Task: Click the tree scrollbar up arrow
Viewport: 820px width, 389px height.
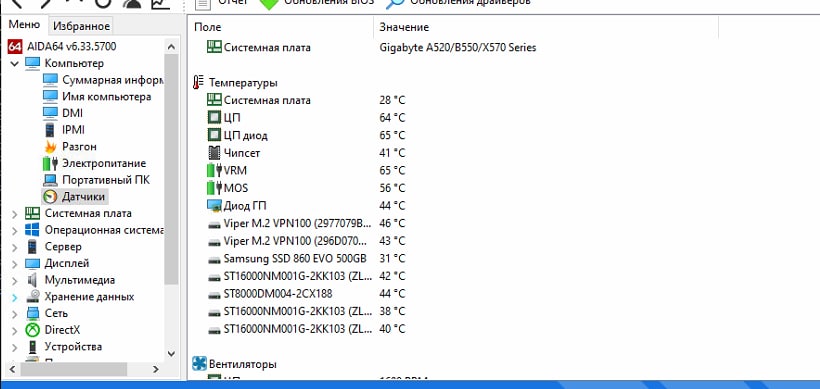Action: [x=172, y=47]
